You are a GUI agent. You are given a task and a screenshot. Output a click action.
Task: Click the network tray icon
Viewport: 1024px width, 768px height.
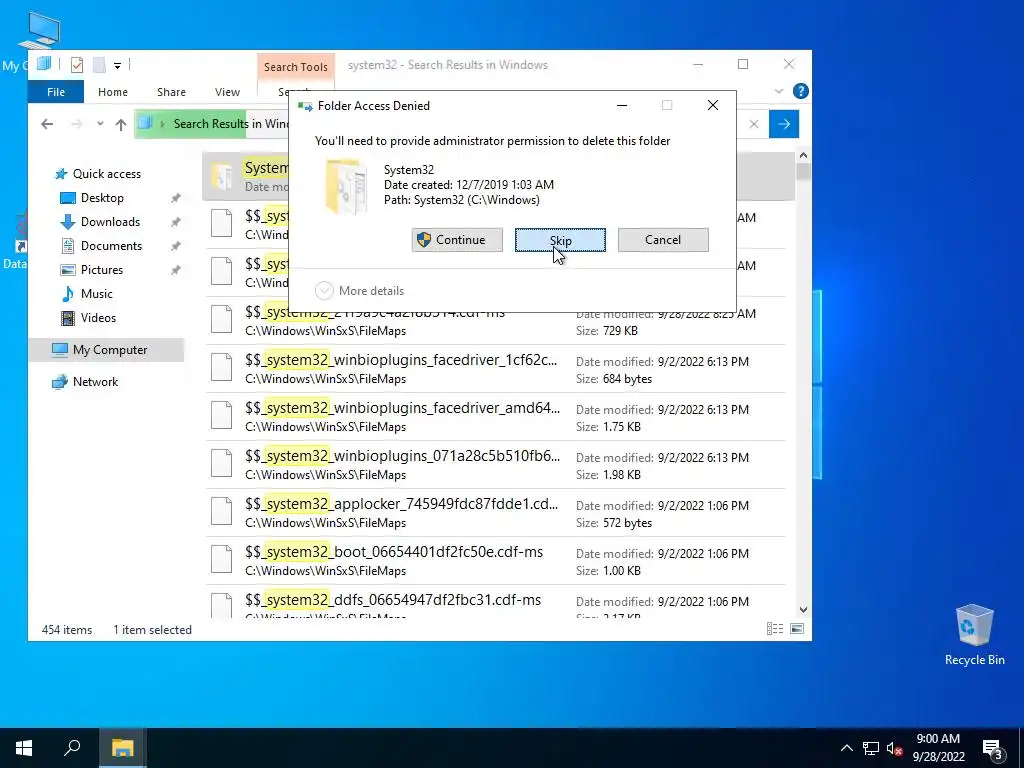871,748
